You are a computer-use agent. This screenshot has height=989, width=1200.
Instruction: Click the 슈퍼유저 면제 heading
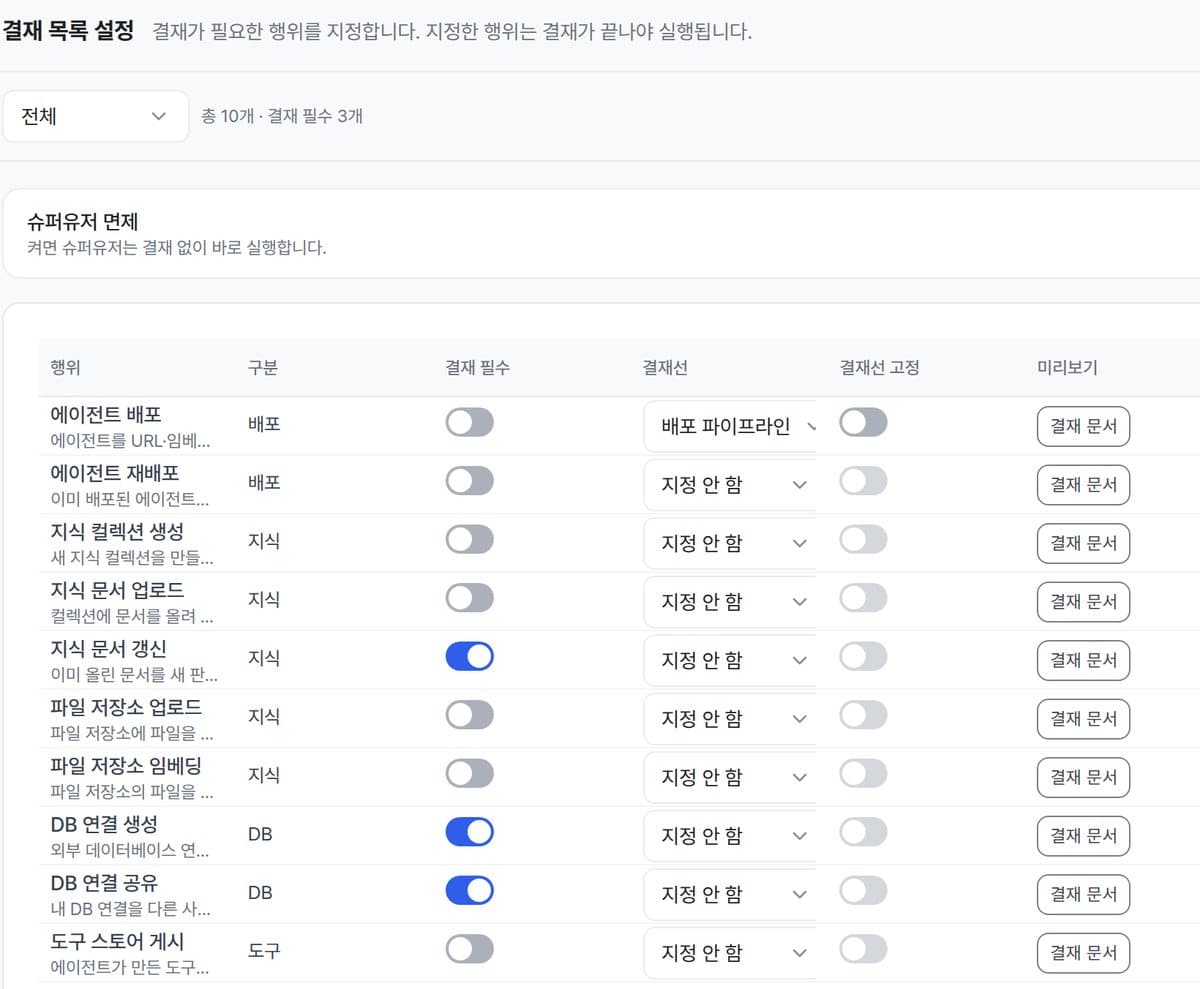click(x=82, y=221)
